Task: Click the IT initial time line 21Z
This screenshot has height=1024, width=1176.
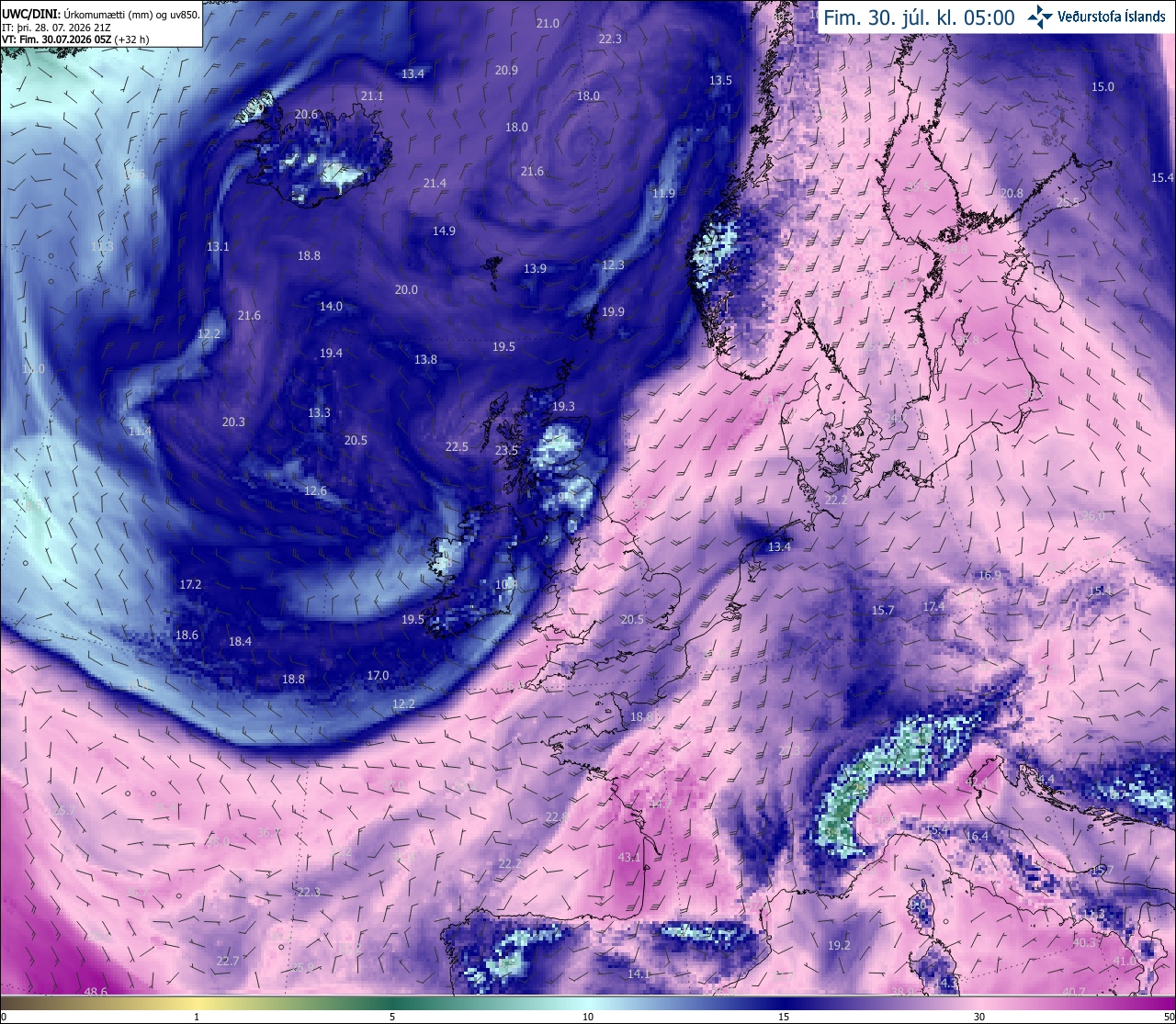Action: tap(67, 28)
